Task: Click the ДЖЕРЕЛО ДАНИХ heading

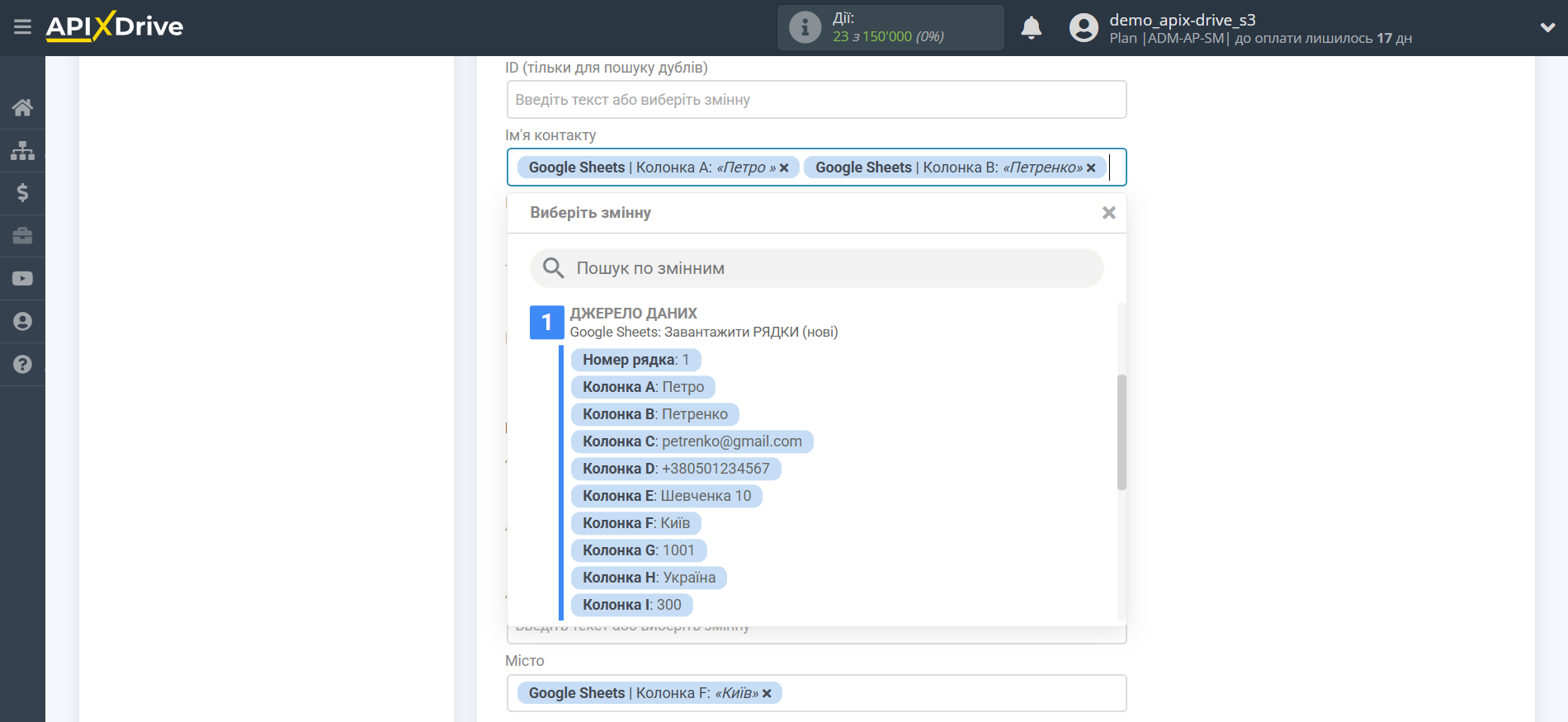Action: click(633, 314)
